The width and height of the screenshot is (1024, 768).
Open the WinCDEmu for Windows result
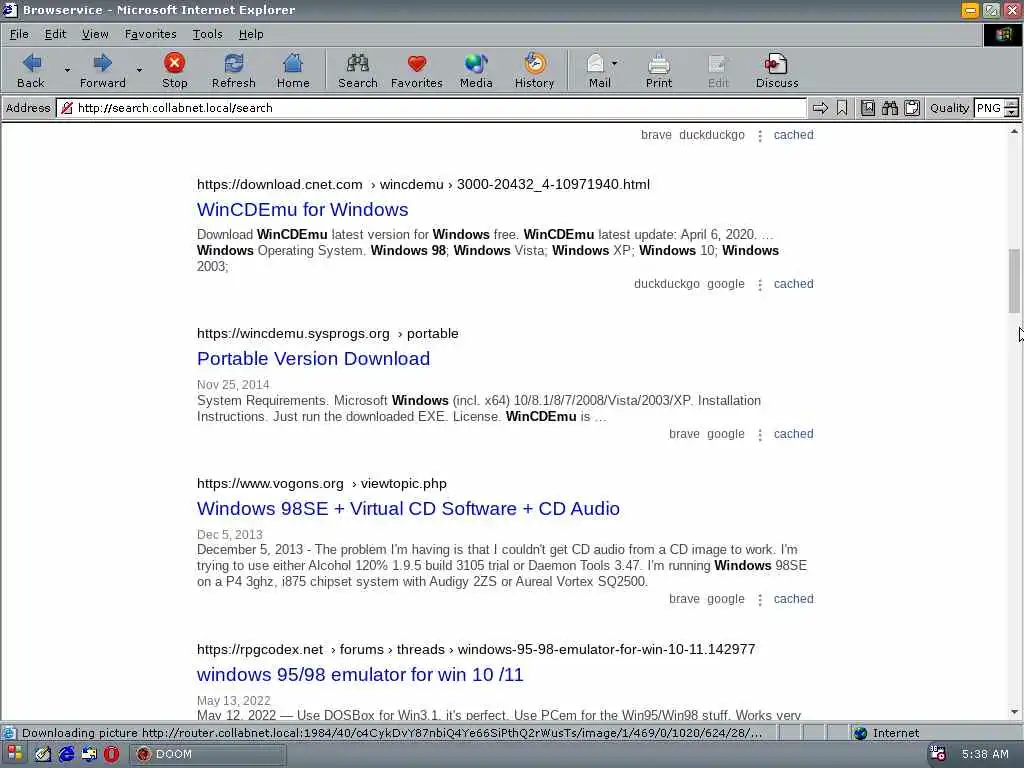[302, 210]
